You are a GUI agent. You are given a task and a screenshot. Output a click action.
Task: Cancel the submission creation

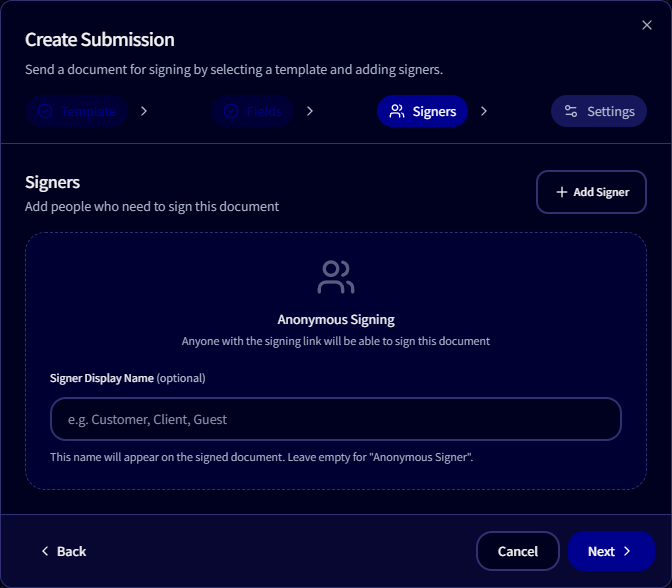point(518,551)
